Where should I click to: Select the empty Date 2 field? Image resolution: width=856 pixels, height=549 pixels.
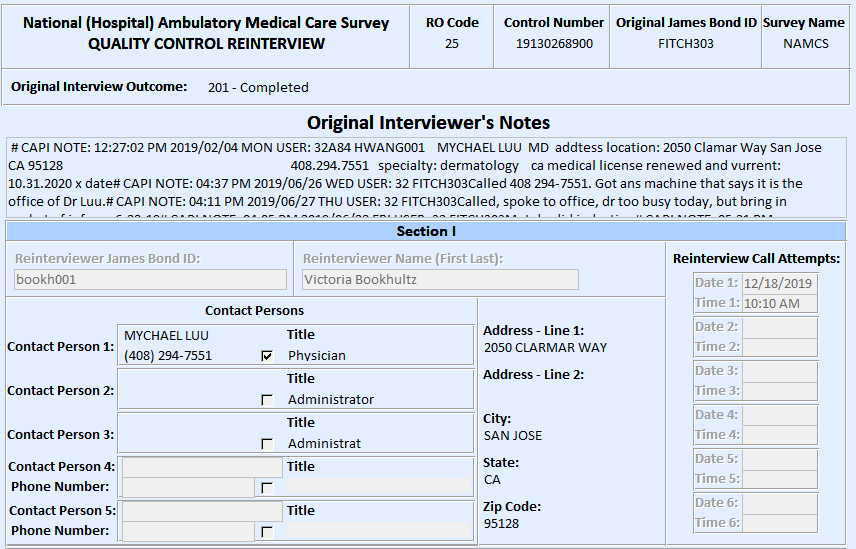pyautogui.click(x=779, y=327)
